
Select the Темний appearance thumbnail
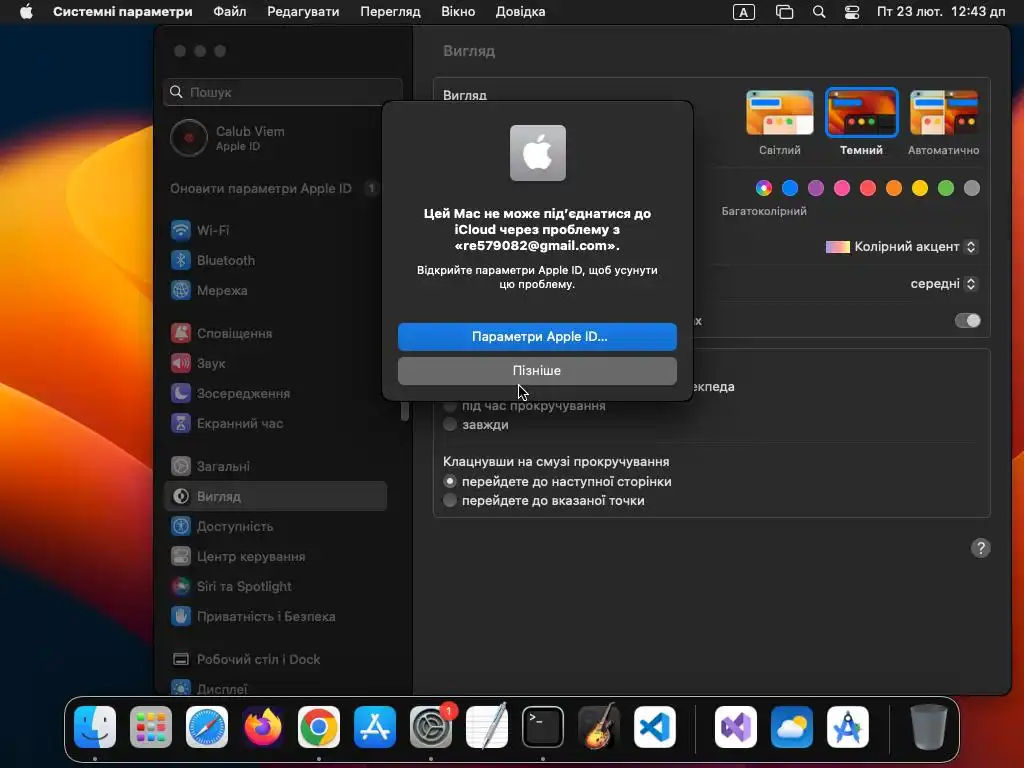861,112
